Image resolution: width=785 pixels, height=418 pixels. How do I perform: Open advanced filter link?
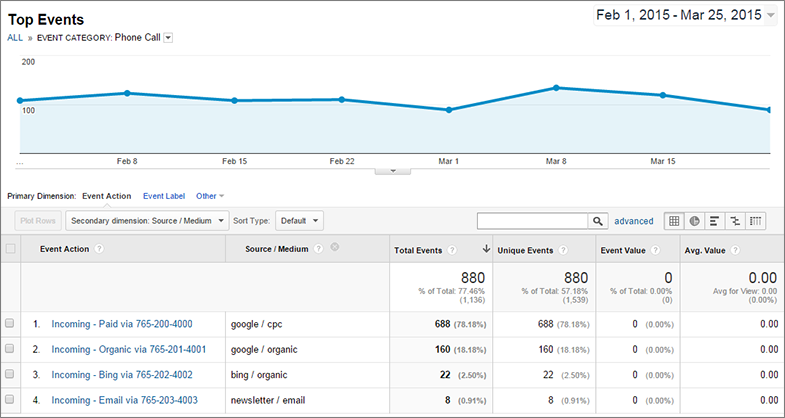pos(634,221)
